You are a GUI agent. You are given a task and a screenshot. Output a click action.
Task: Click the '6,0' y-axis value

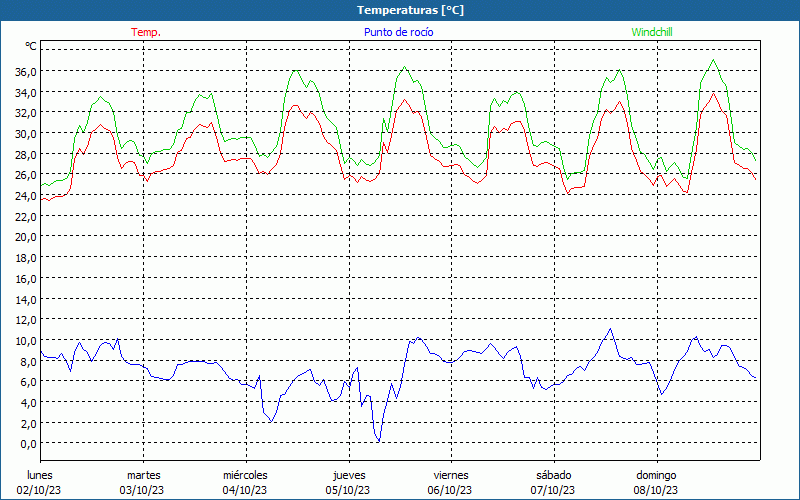click(x=29, y=382)
